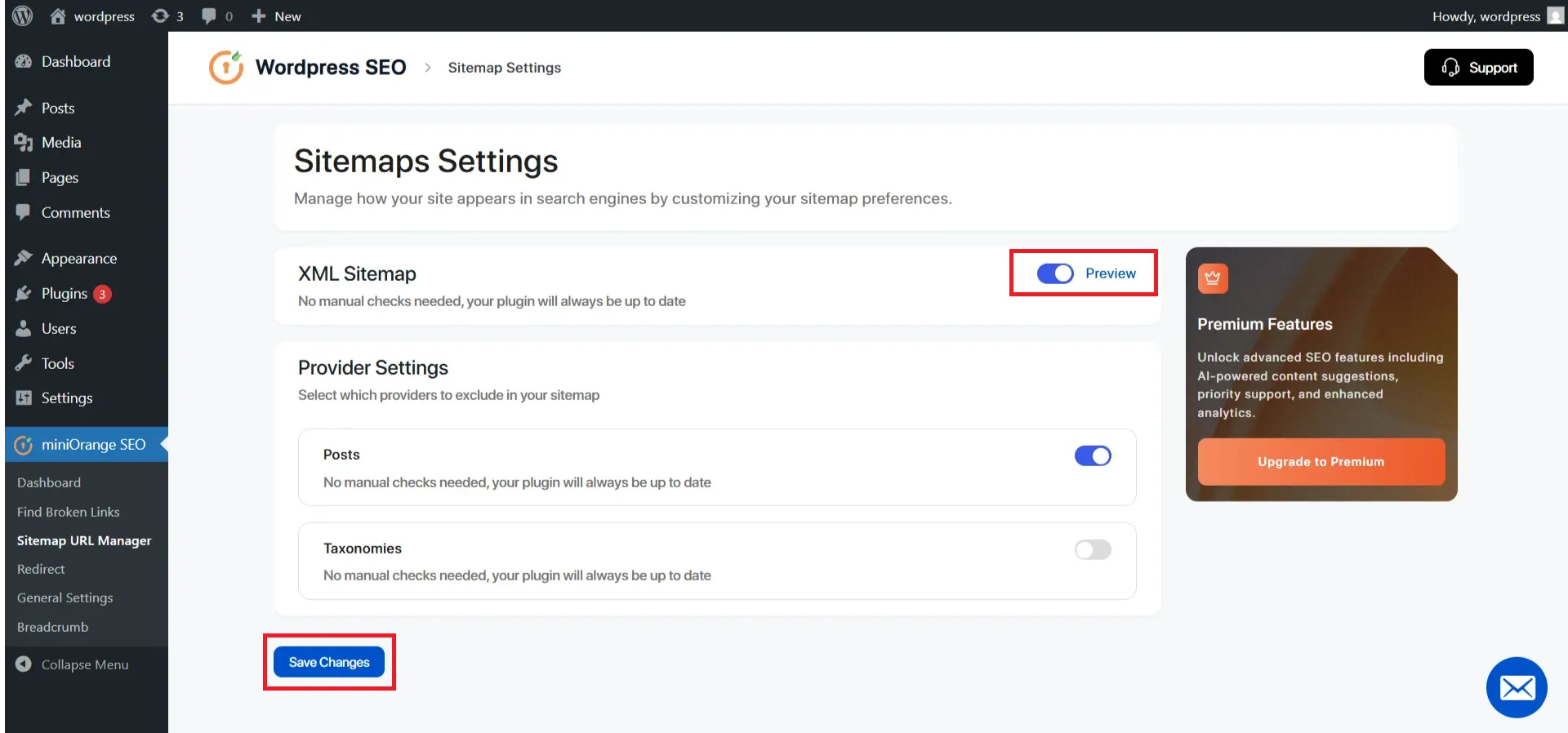Click the Appearance brush icon
1568x733 pixels.
click(x=24, y=258)
